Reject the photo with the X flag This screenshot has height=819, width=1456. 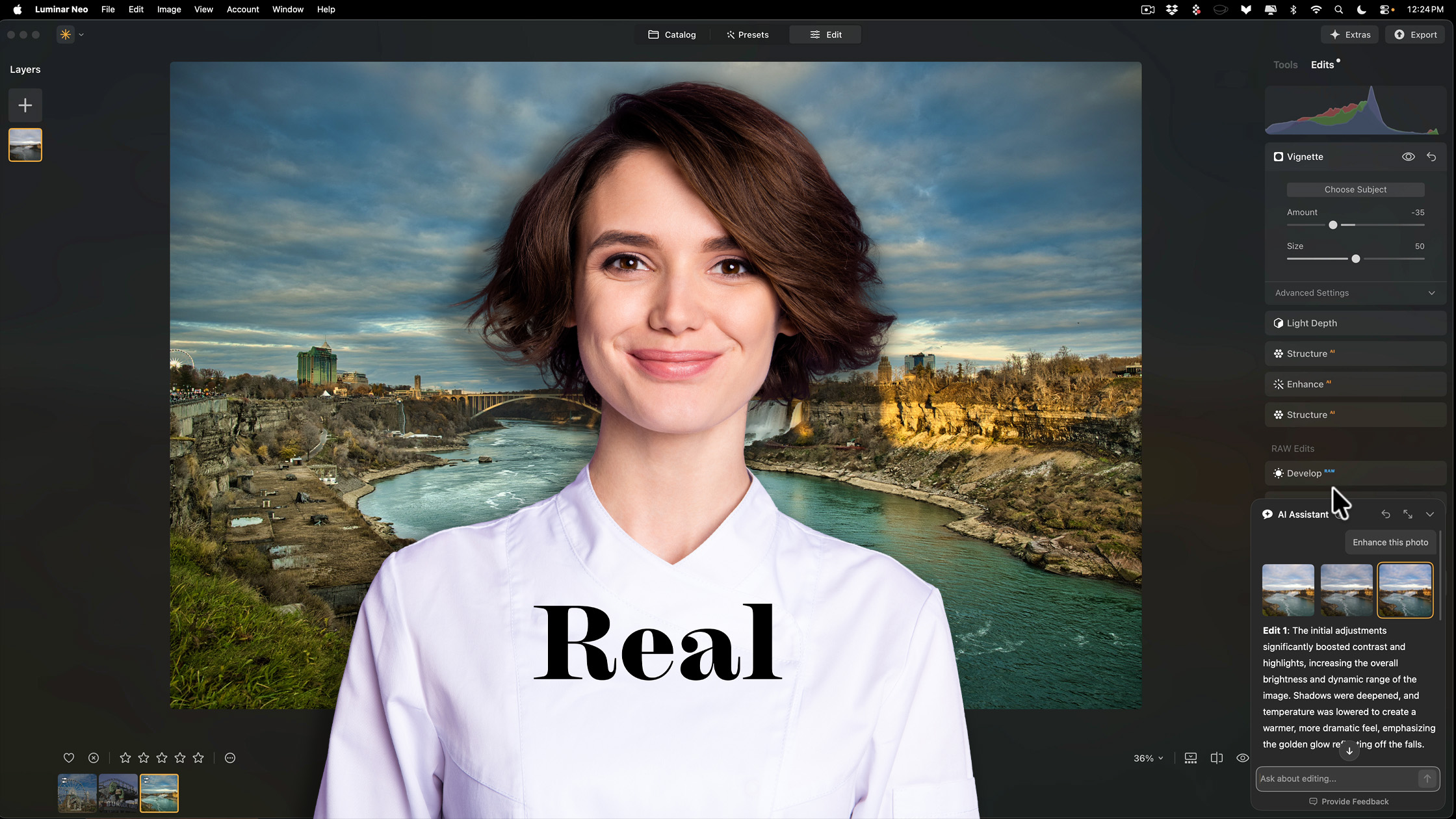coord(94,757)
